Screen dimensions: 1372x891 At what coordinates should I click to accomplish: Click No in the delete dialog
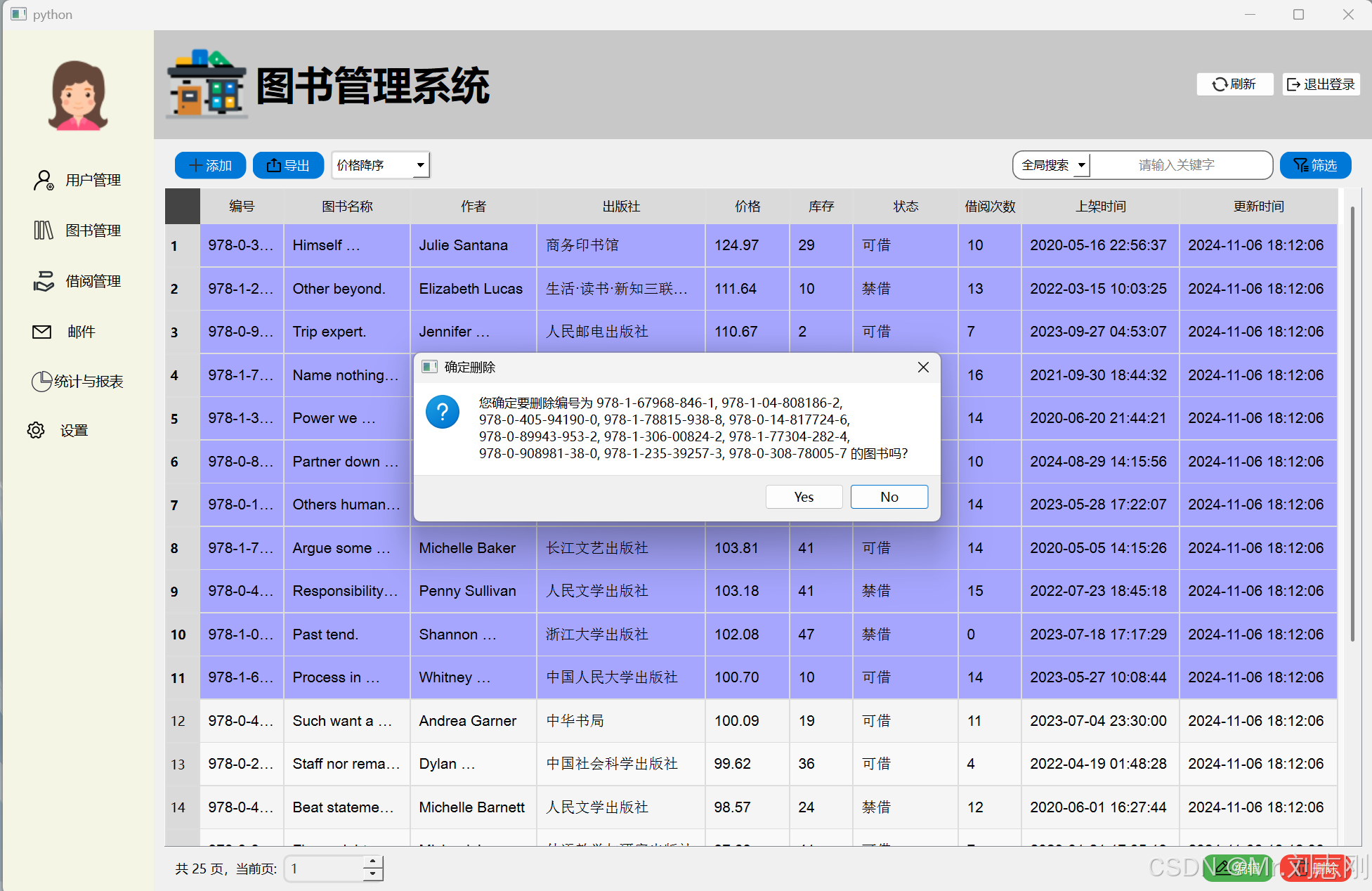click(889, 497)
